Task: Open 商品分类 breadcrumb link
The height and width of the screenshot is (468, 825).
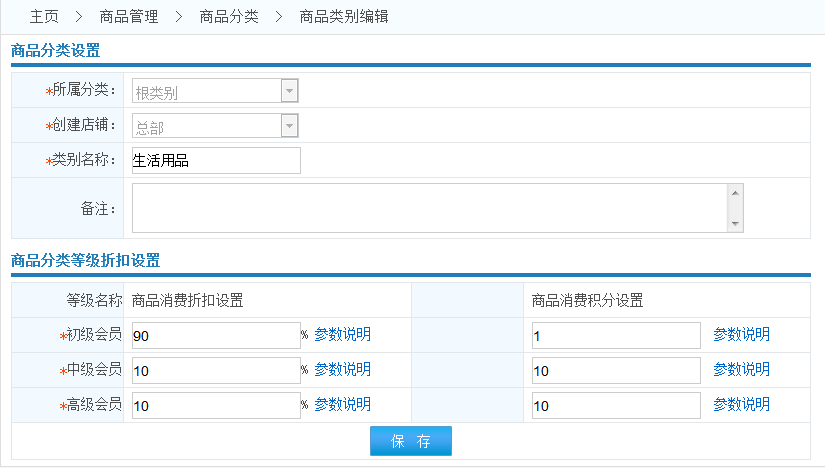Action: click(x=229, y=17)
